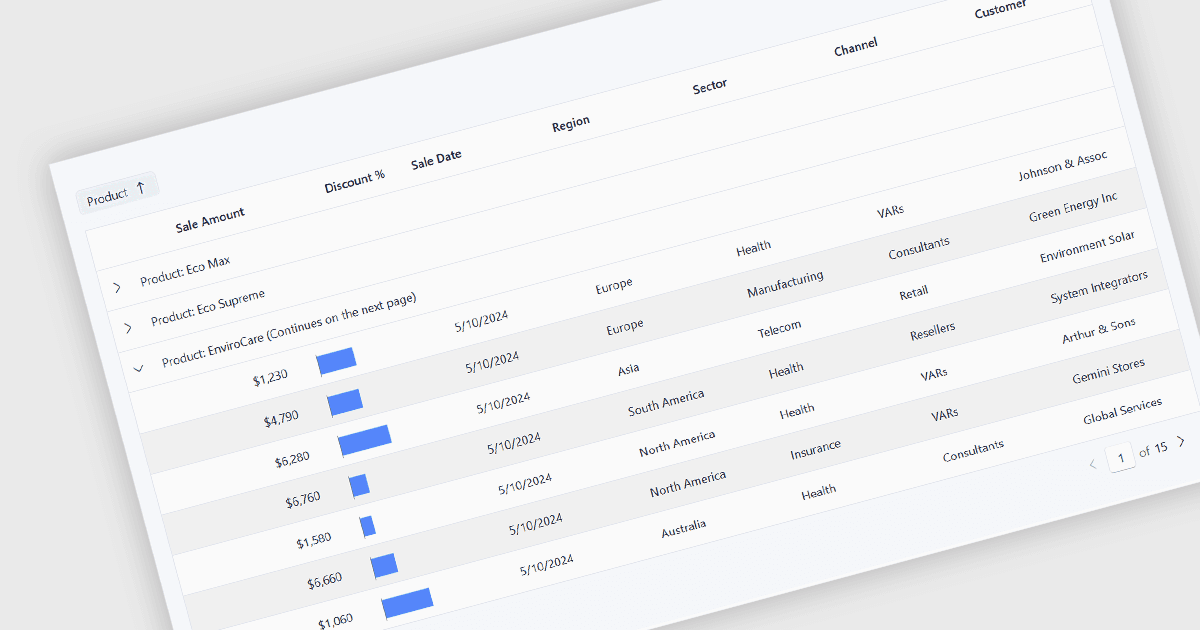Viewport: 1200px width, 630px height.
Task: Click the Insurance sector cell
Action: tap(815, 450)
